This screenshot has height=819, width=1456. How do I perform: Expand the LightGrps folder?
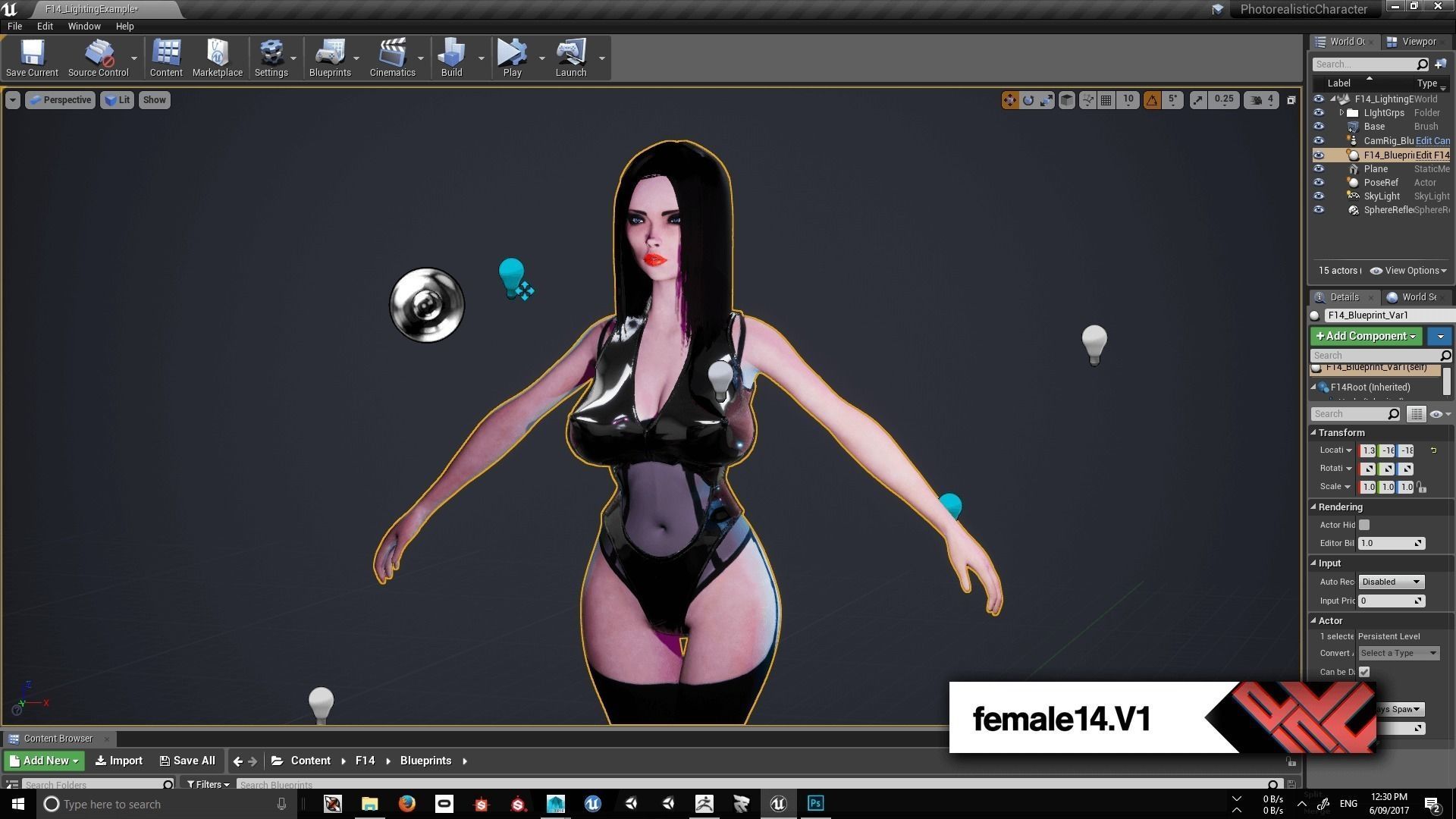(1341, 113)
